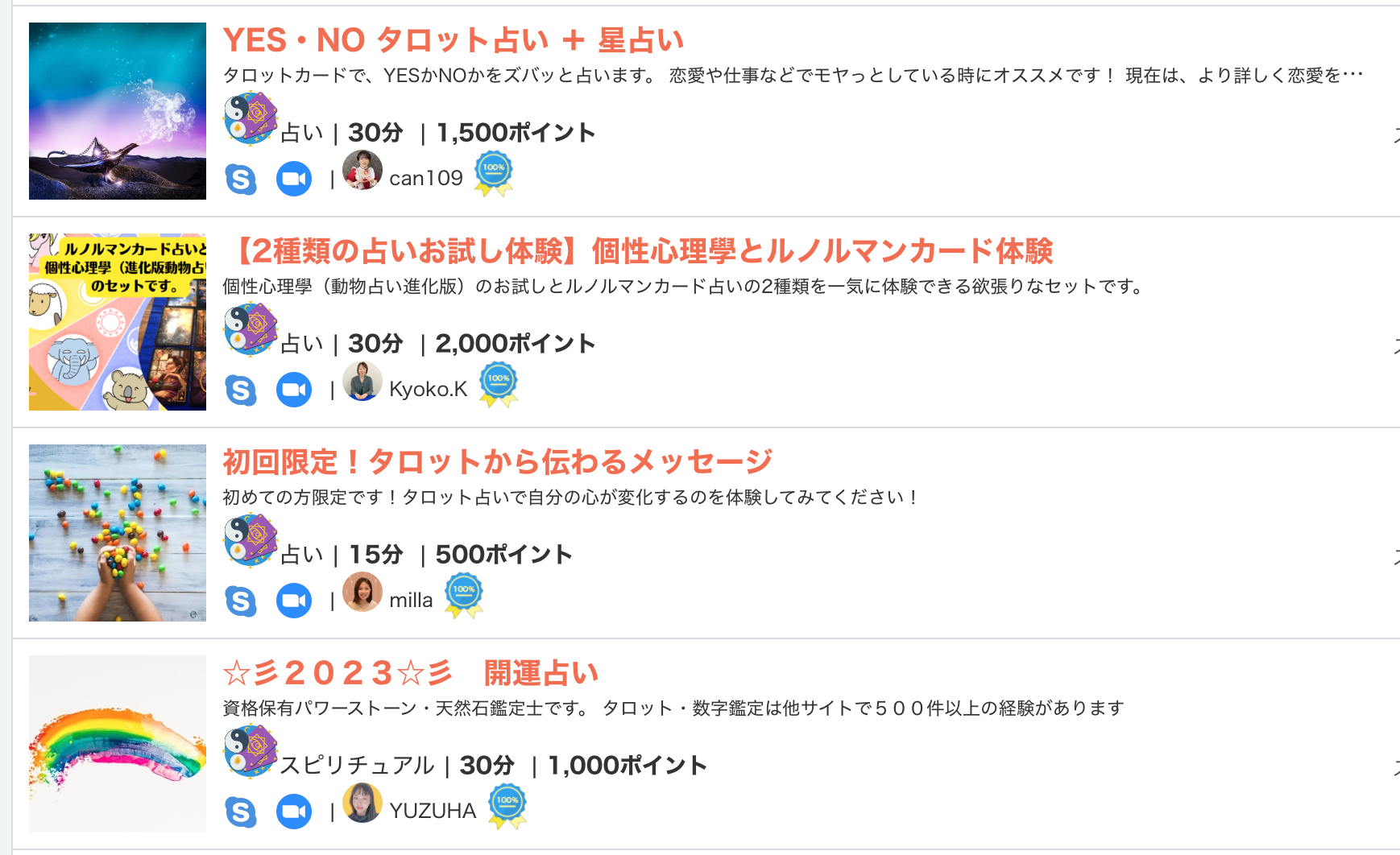Image resolution: width=1400 pixels, height=855 pixels.
Task: Click the magic lamp thumbnail image
Action: pyautogui.click(x=117, y=112)
